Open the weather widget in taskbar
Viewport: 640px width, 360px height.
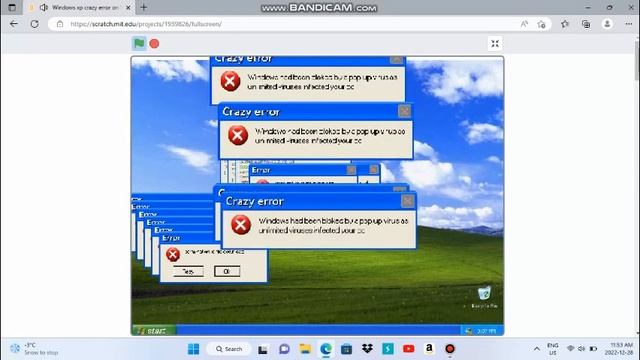[x=34, y=349]
